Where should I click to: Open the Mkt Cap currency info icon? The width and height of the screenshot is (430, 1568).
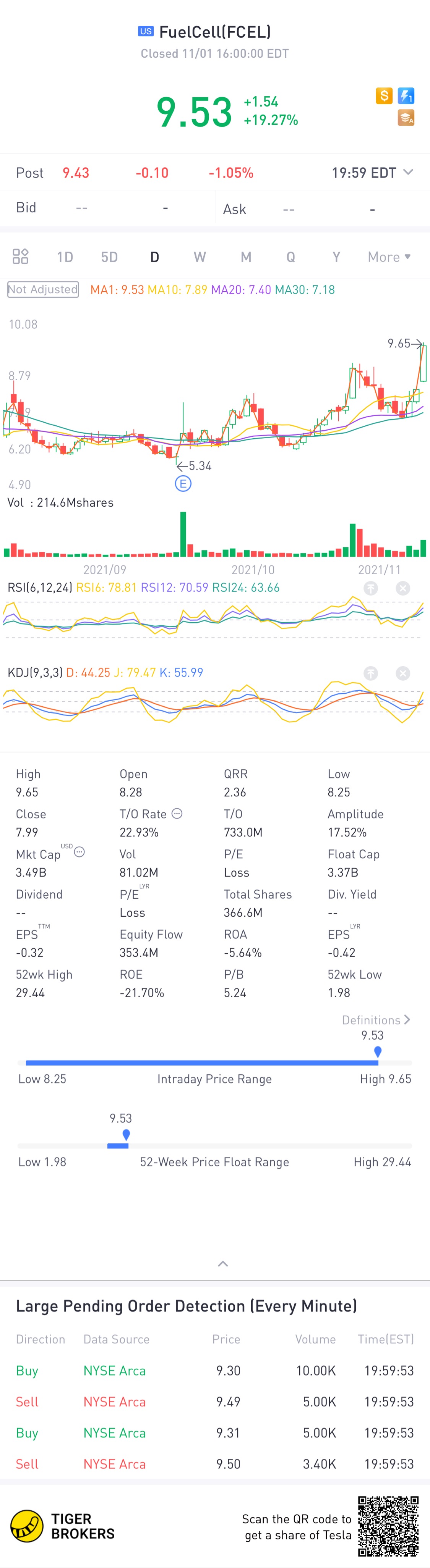click(x=79, y=851)
